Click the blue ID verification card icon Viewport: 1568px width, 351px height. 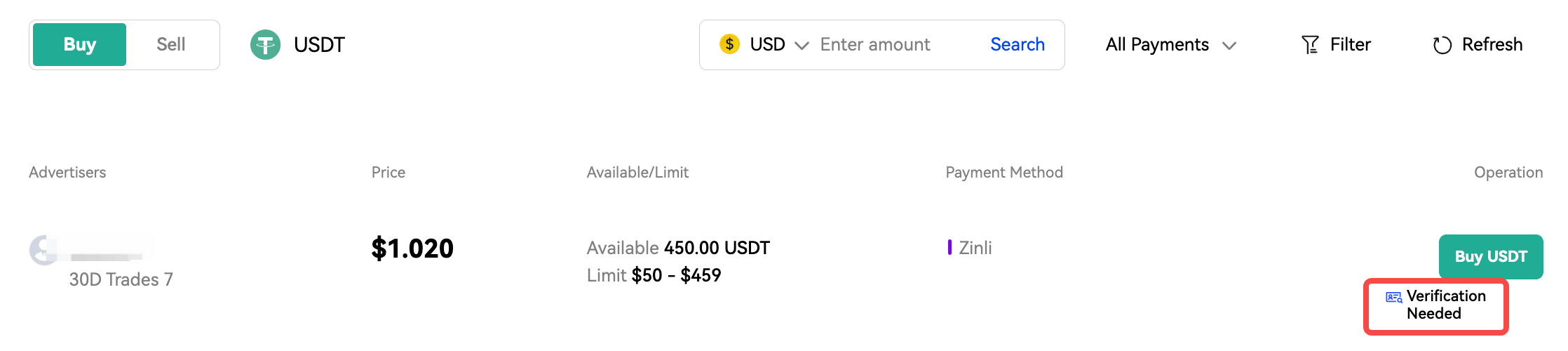coord(1393,297)
